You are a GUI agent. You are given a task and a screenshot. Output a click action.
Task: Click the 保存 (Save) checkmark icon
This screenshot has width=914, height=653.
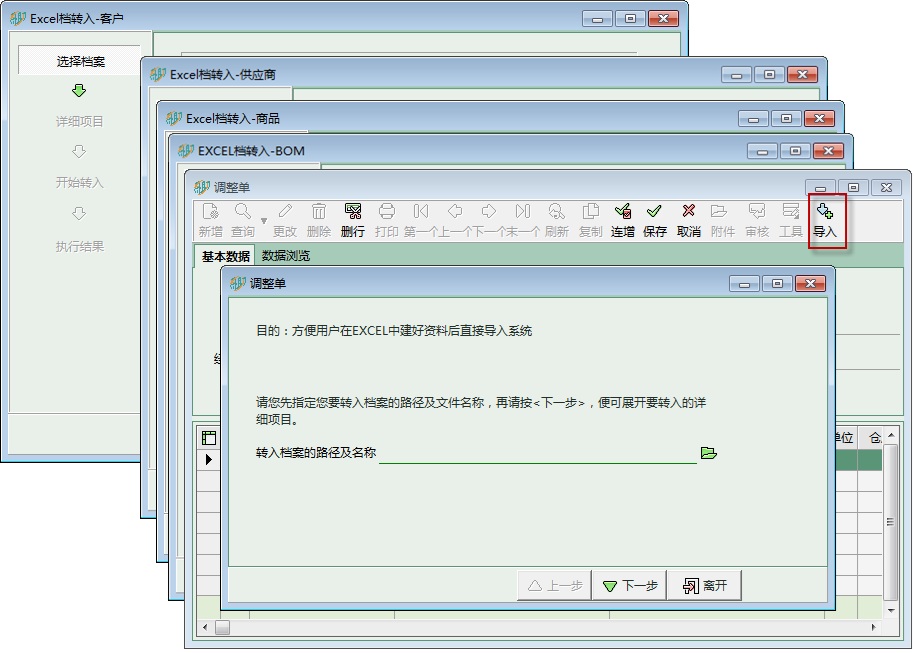tap(654, 220)
